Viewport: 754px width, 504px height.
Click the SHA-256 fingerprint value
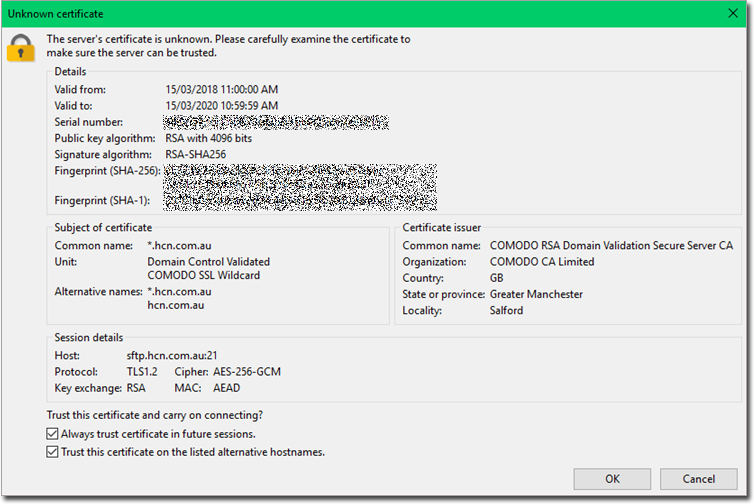(300, 176)
